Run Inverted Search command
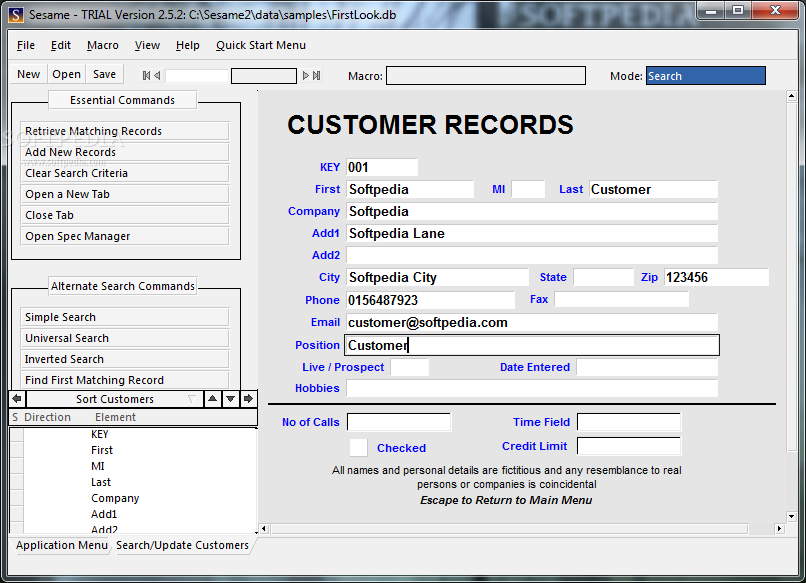806x583 pixels. 125,359
